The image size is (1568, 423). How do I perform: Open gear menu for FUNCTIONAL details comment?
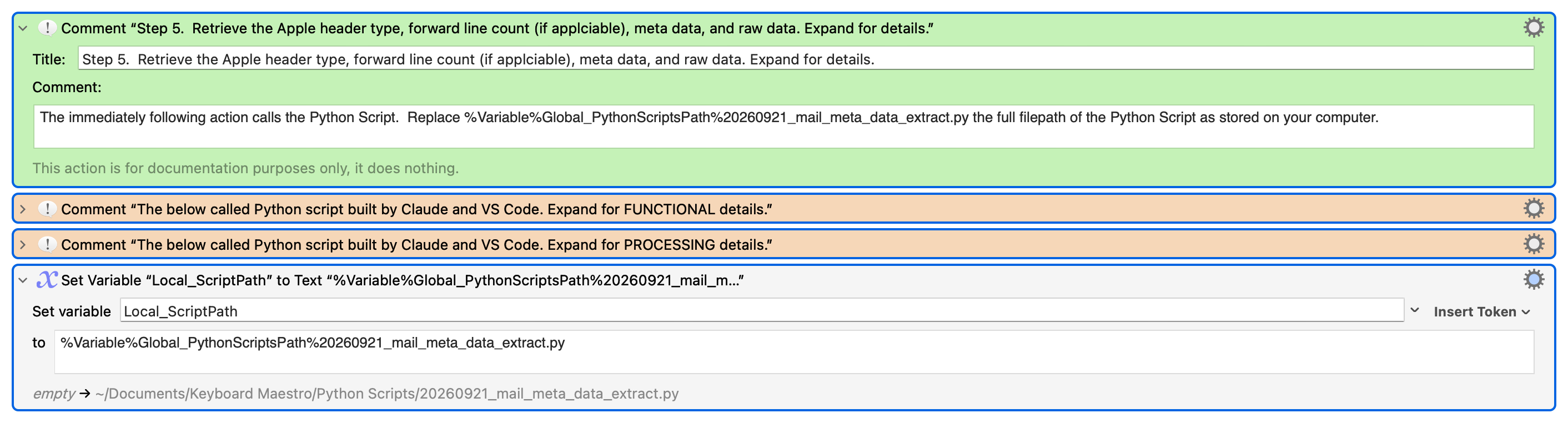[x=1534, y=209]
